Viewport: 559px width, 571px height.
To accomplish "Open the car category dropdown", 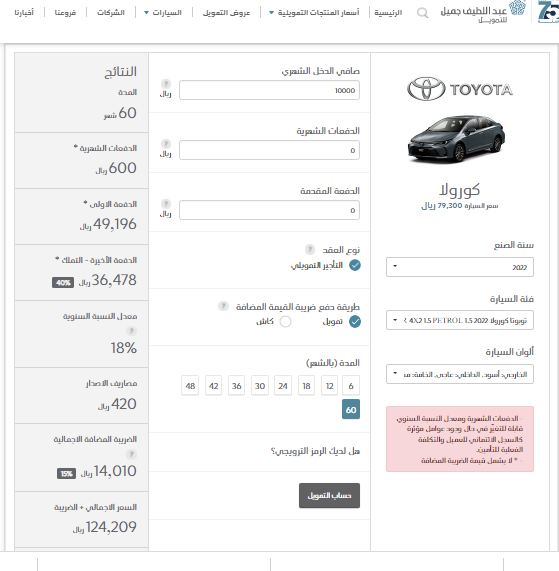I will (460, 320).
